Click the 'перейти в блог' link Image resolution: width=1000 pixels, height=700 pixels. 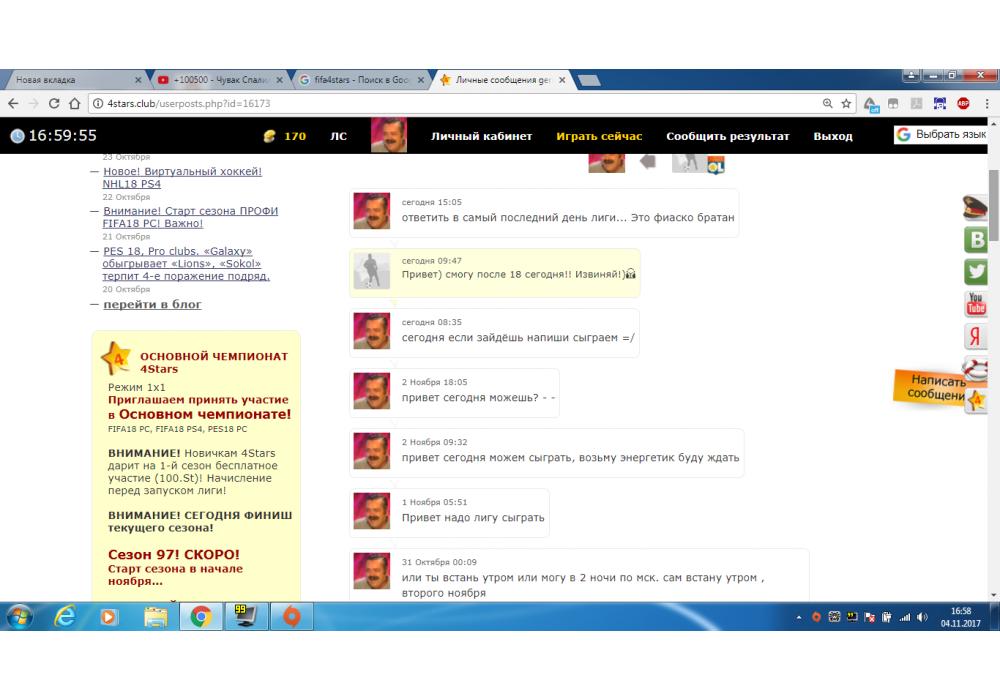tap(152, 304)
